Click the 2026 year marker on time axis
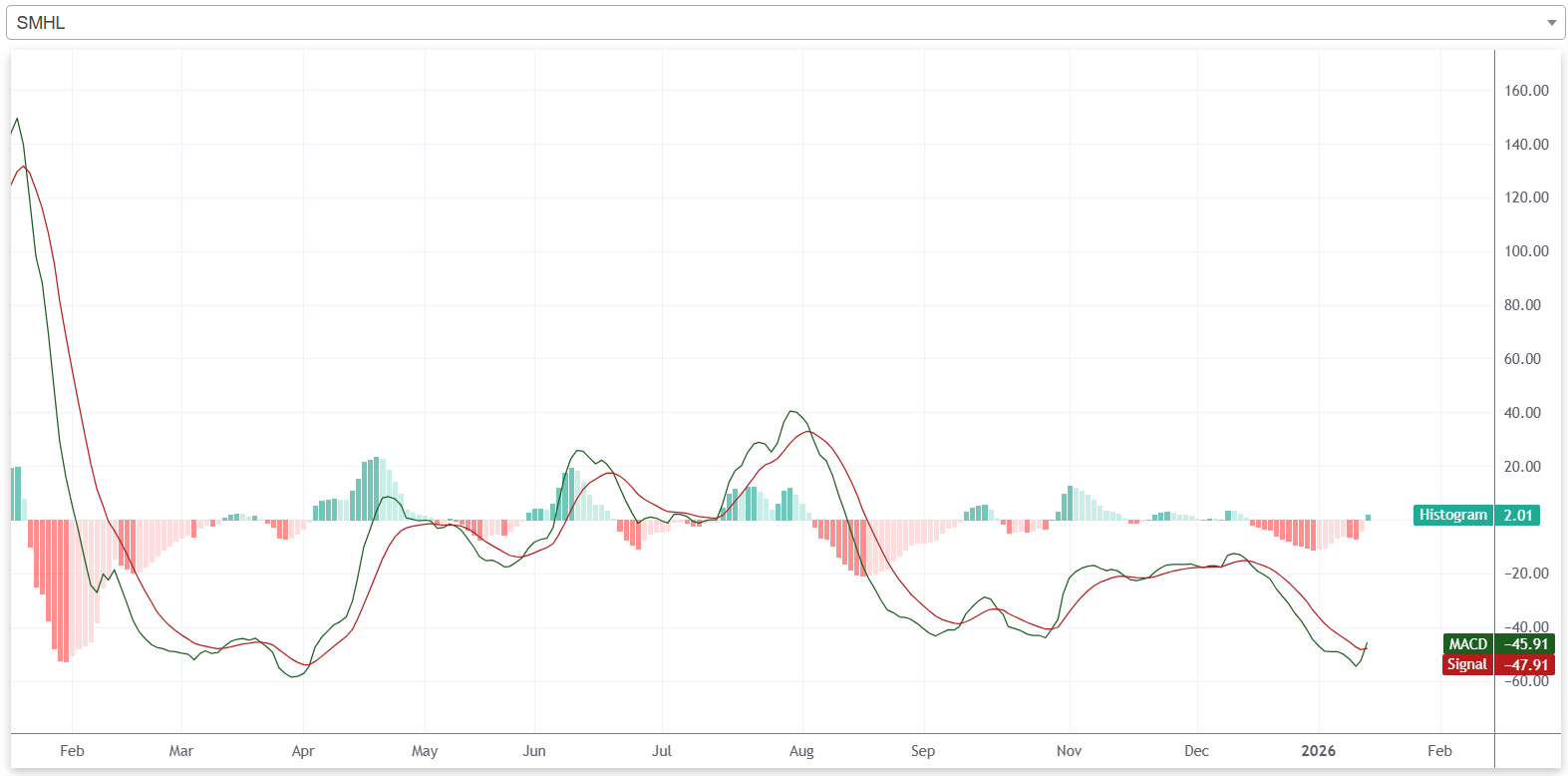 pos(1318,751)
